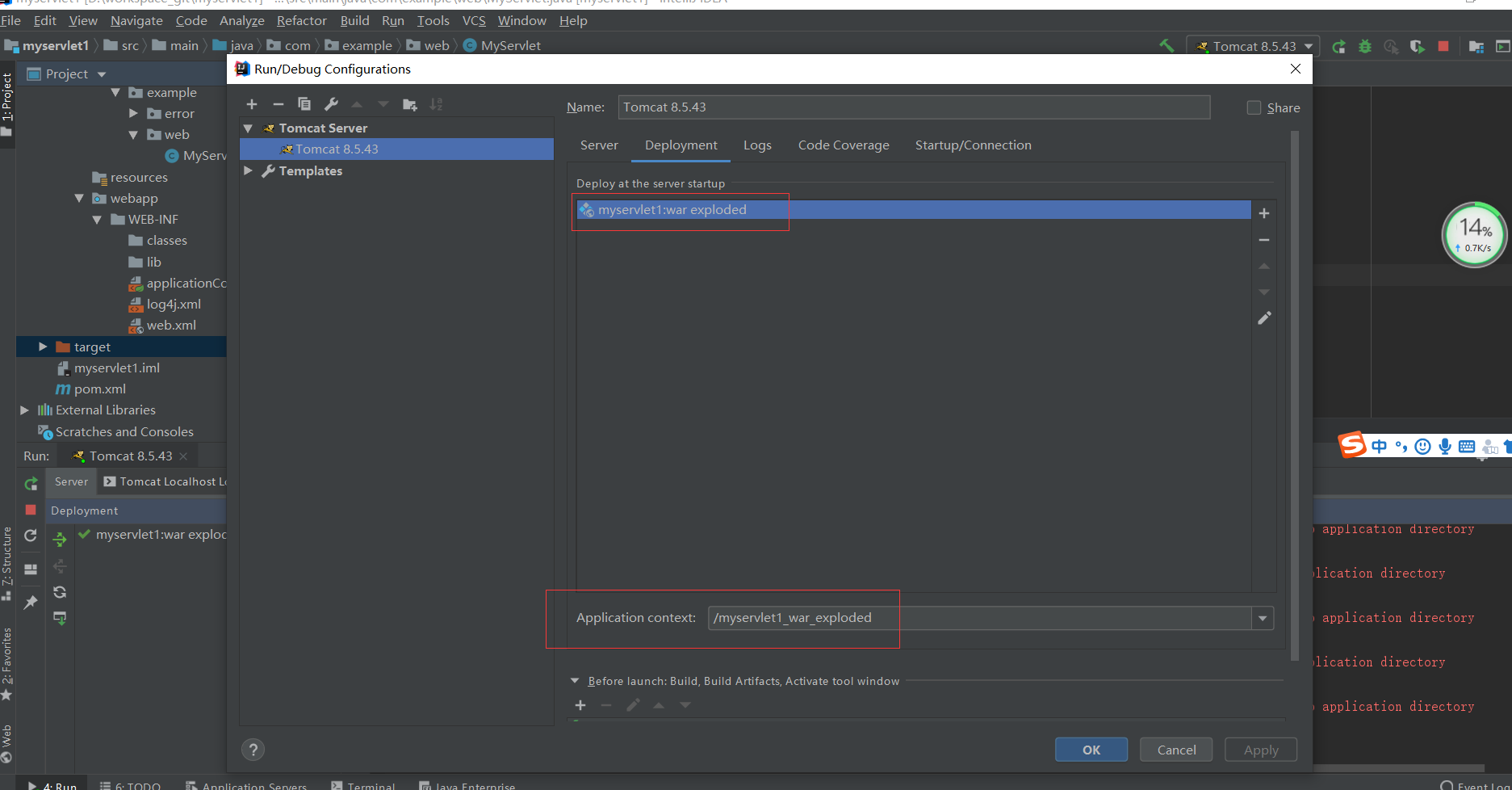The image size is (1512, 790).
Task: Open Project view dropdown
Action: pyautogui.click(x=102, y=74)
